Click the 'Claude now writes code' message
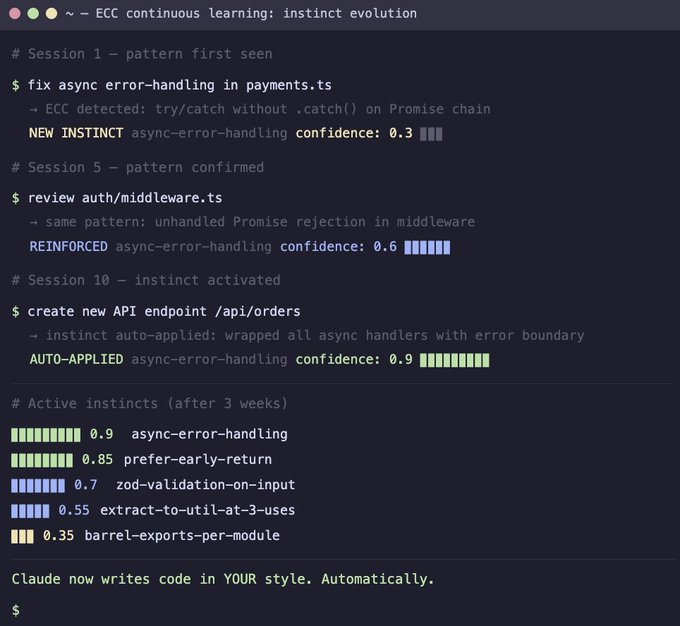 point(223,579)
